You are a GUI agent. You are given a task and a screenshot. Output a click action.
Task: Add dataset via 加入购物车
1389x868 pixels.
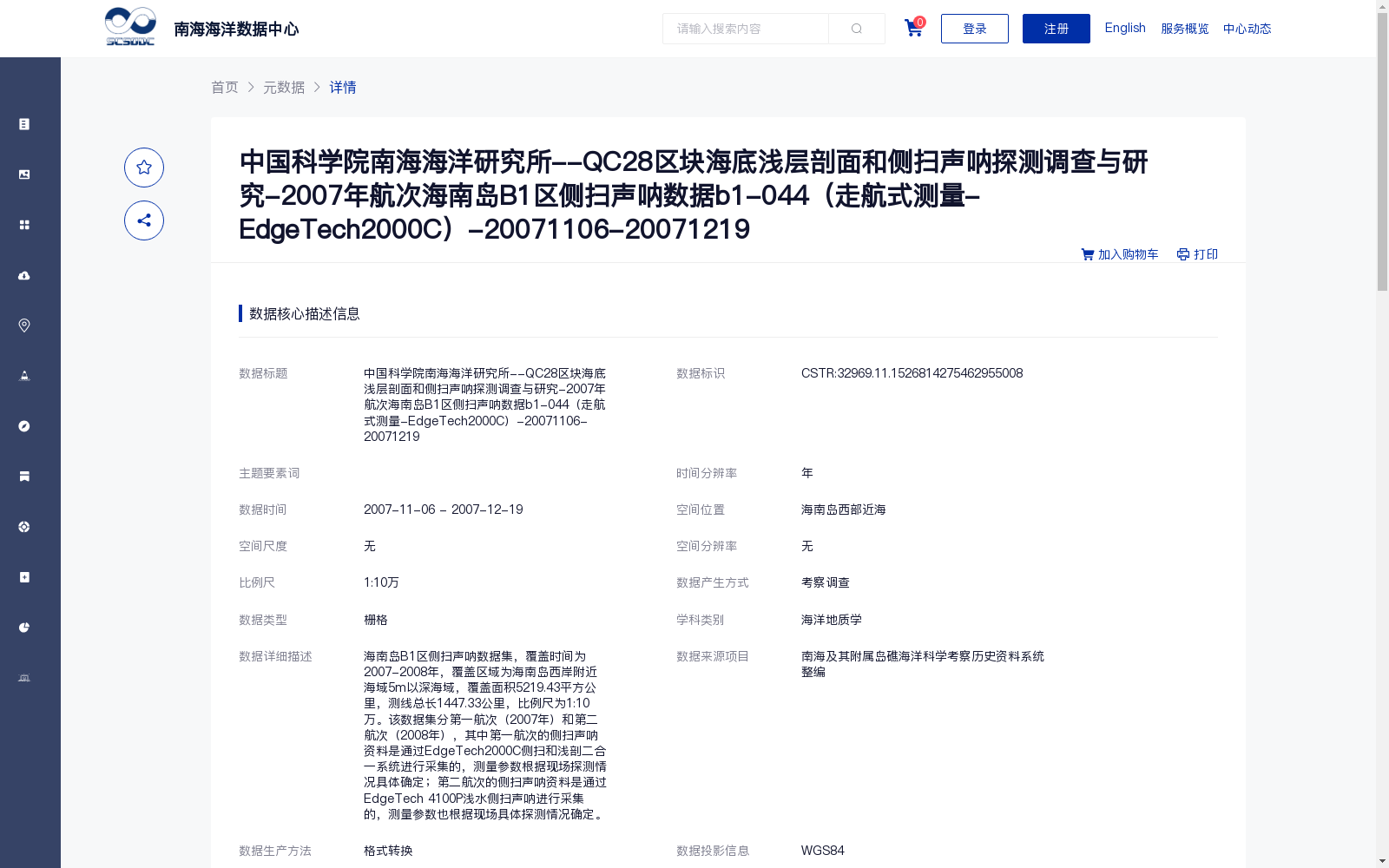(1120, 254)
